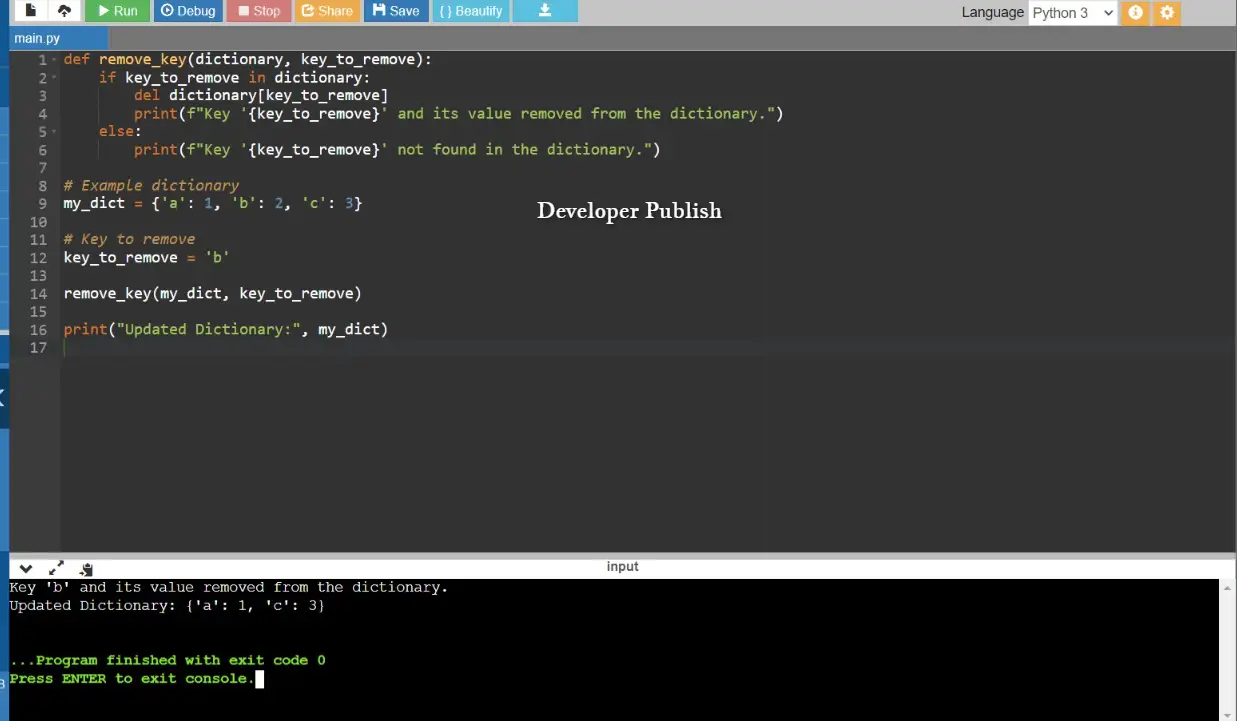Collapse the if block at line 2

[54, 78]
